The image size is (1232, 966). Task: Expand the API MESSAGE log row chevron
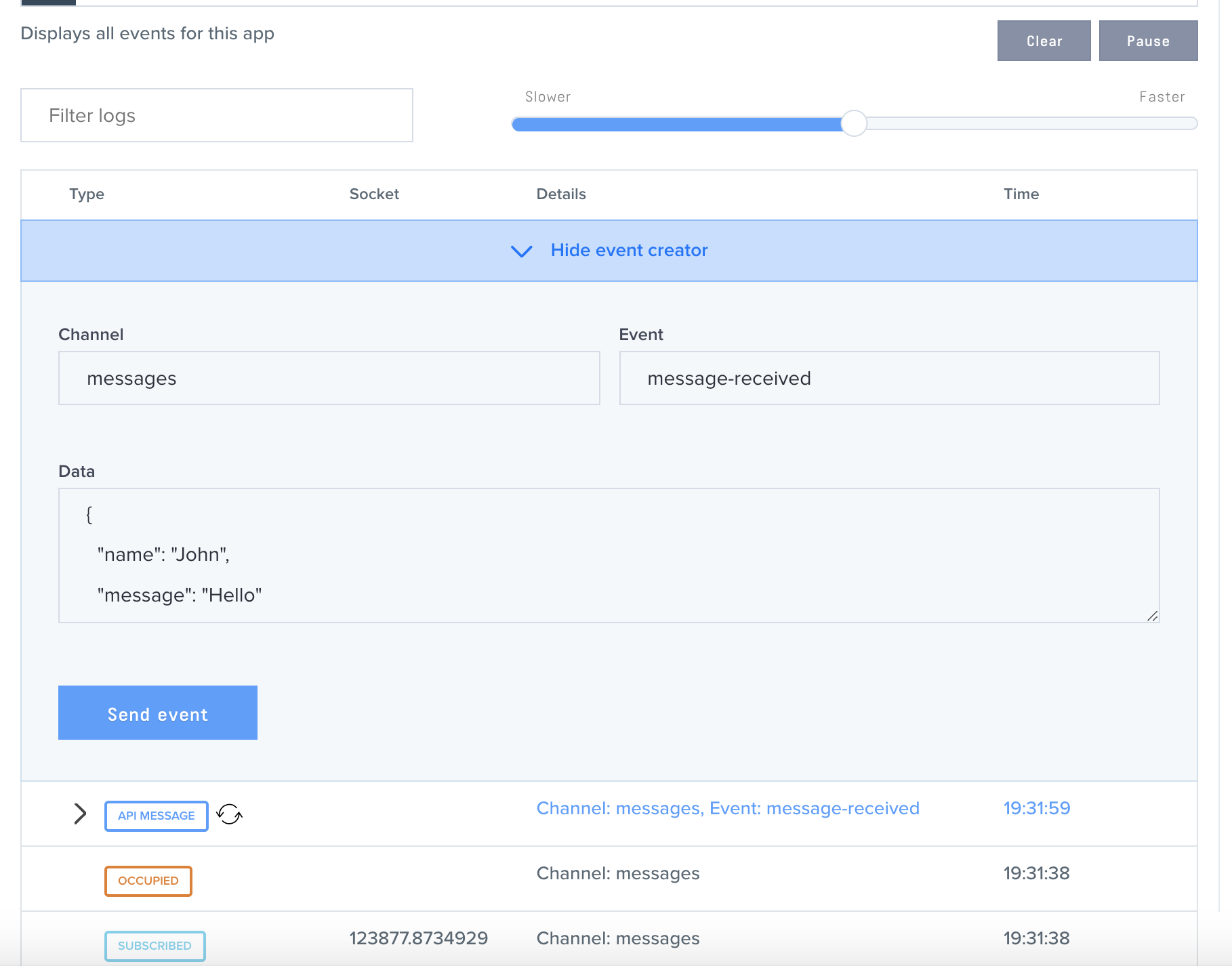click(x=80, y=814)
